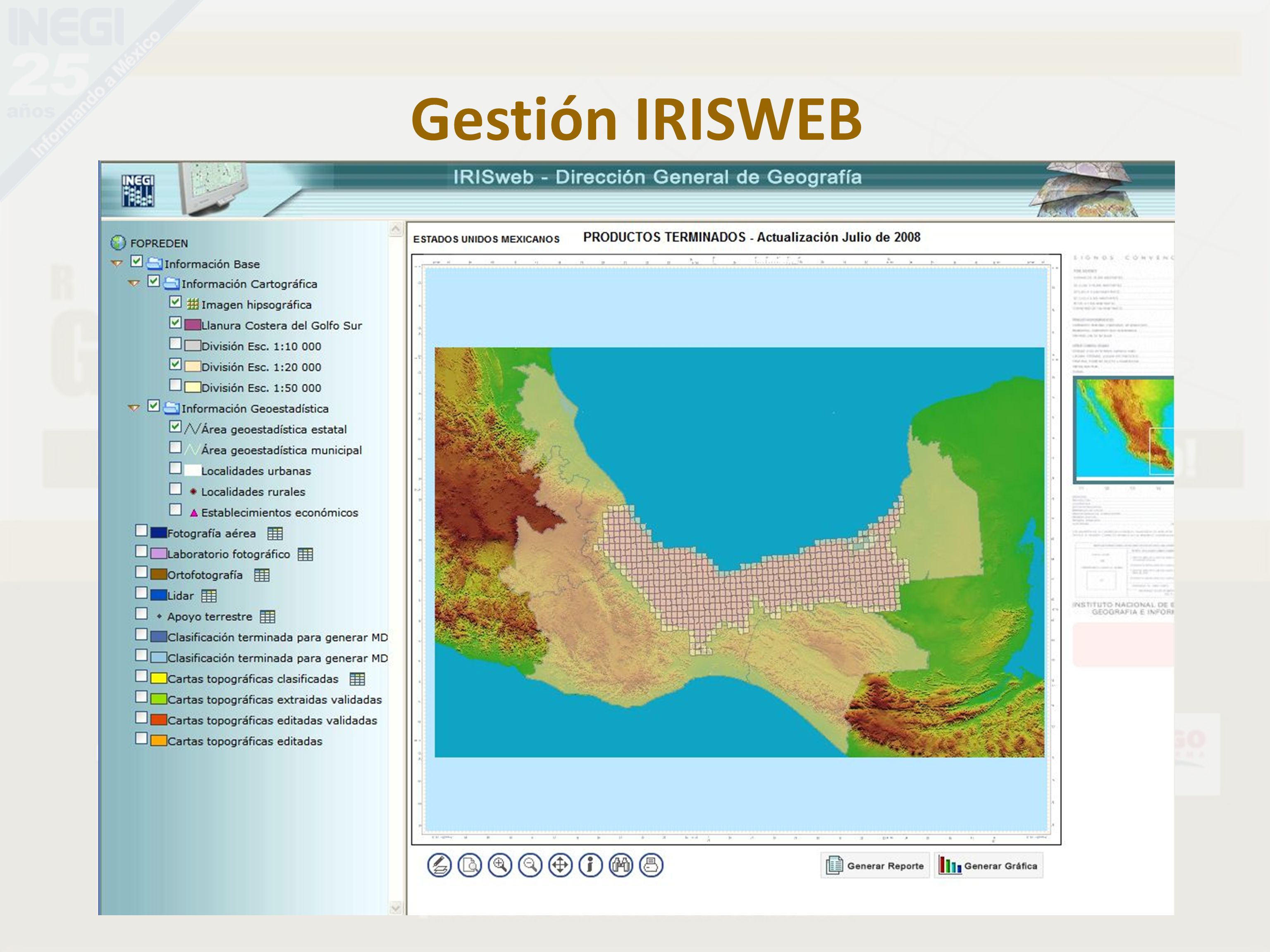Check the Localidades urbanas layer
Screen dimensions: 1270x952
coord(176,468)
